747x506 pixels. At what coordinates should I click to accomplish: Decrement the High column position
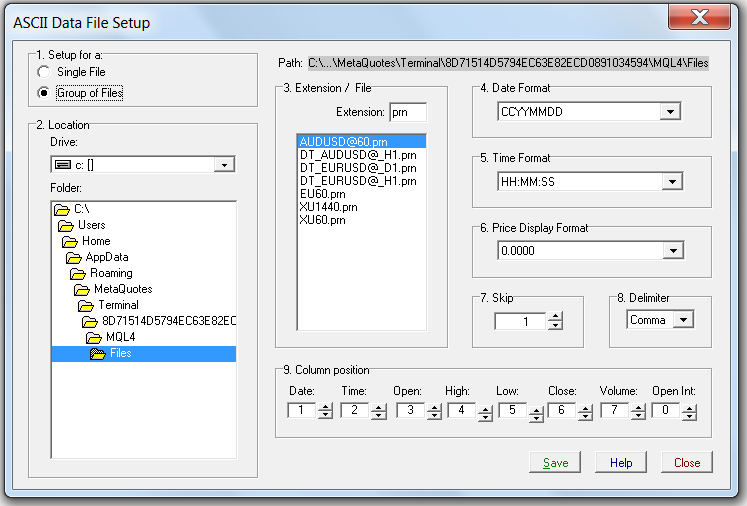point(485,417)
